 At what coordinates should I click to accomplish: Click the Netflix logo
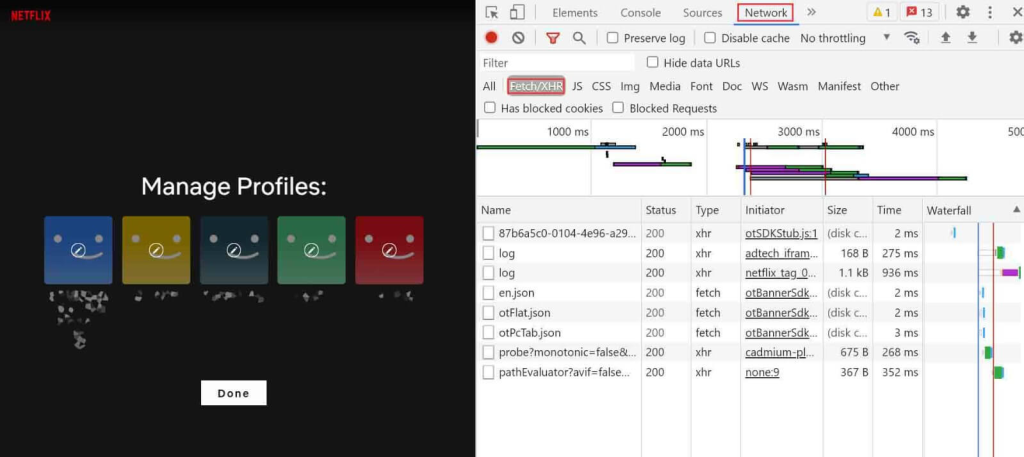pos(31,15)
